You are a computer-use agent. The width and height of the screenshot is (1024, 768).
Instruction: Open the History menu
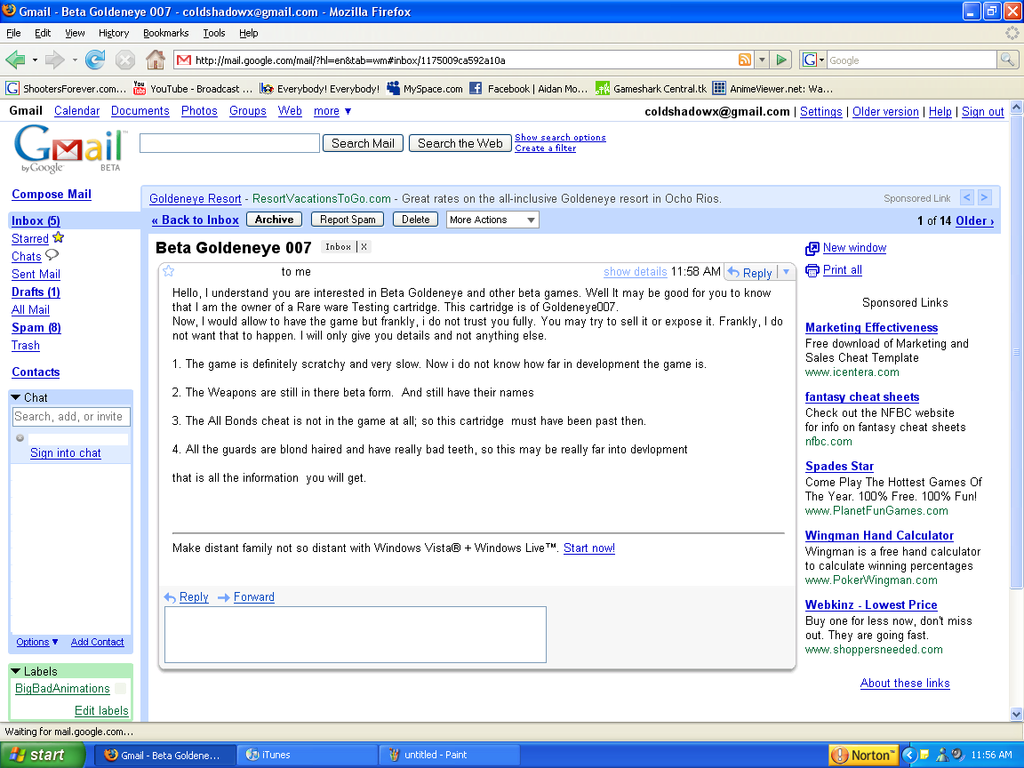pyautogui.click(x=114, y=33)
